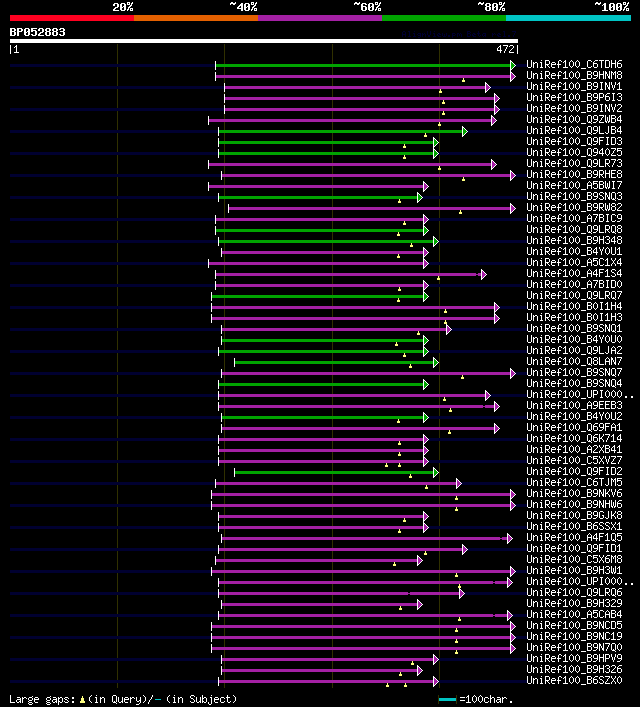Open hit UniRef100_B9HNM8
Viewport: 640px width, 707px height.
click(574, 75)
